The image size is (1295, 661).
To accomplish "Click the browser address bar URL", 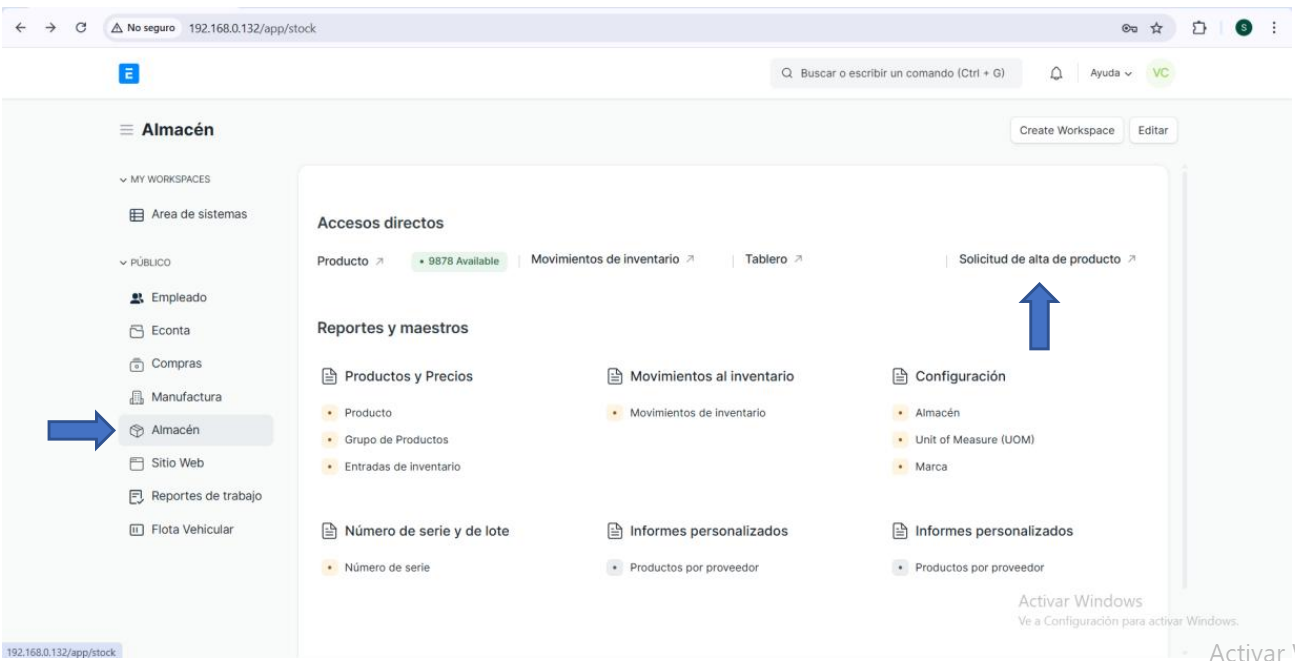I will [252, 28].
